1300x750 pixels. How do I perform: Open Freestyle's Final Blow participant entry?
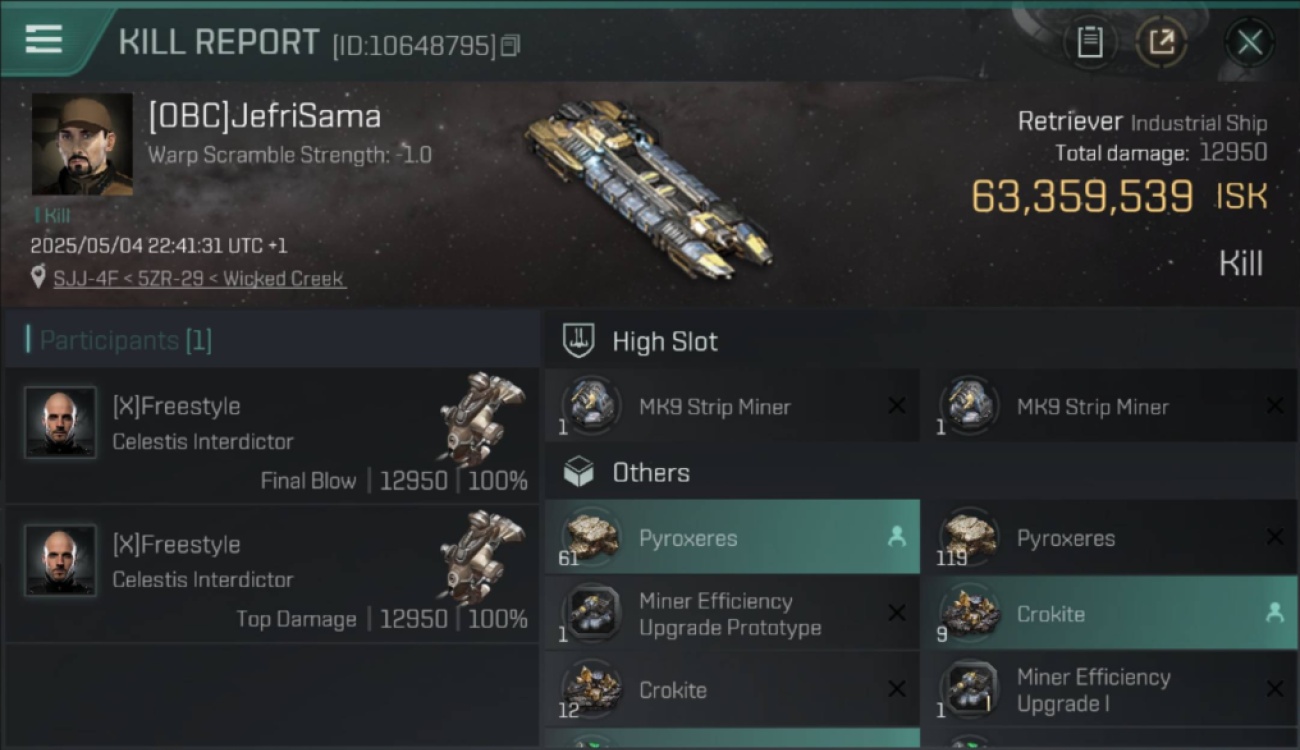(x=271, y=435)
